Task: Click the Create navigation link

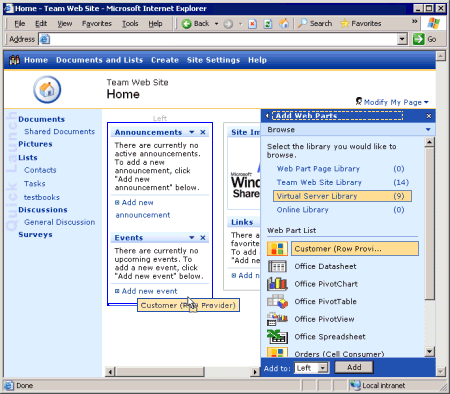Action: pyautogui.click(x=165, y=60)
